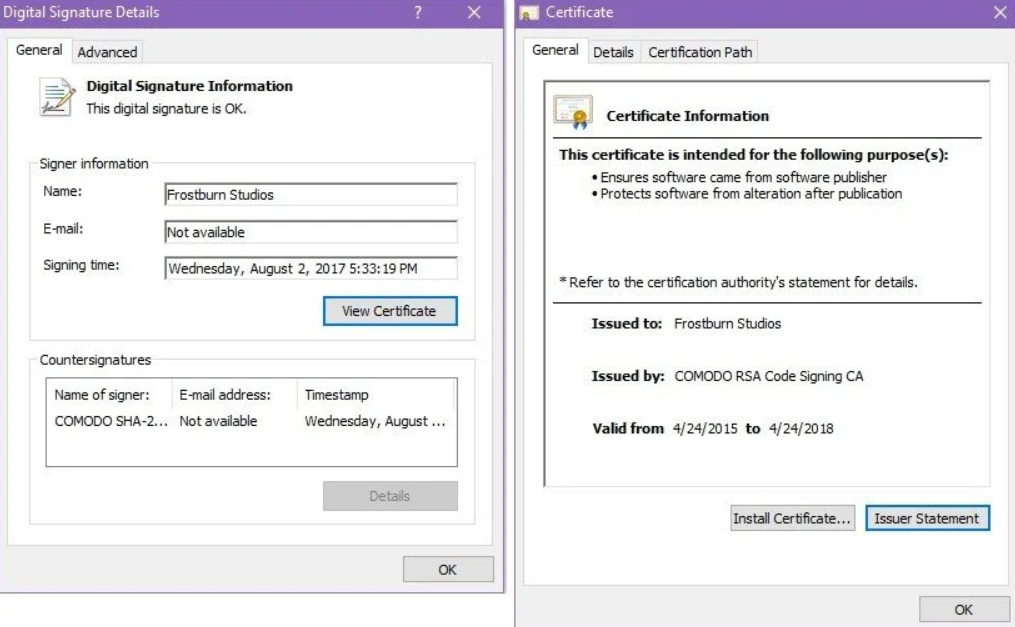
Task: Click the digital signature document icon
Action: [x=57, y=97]
